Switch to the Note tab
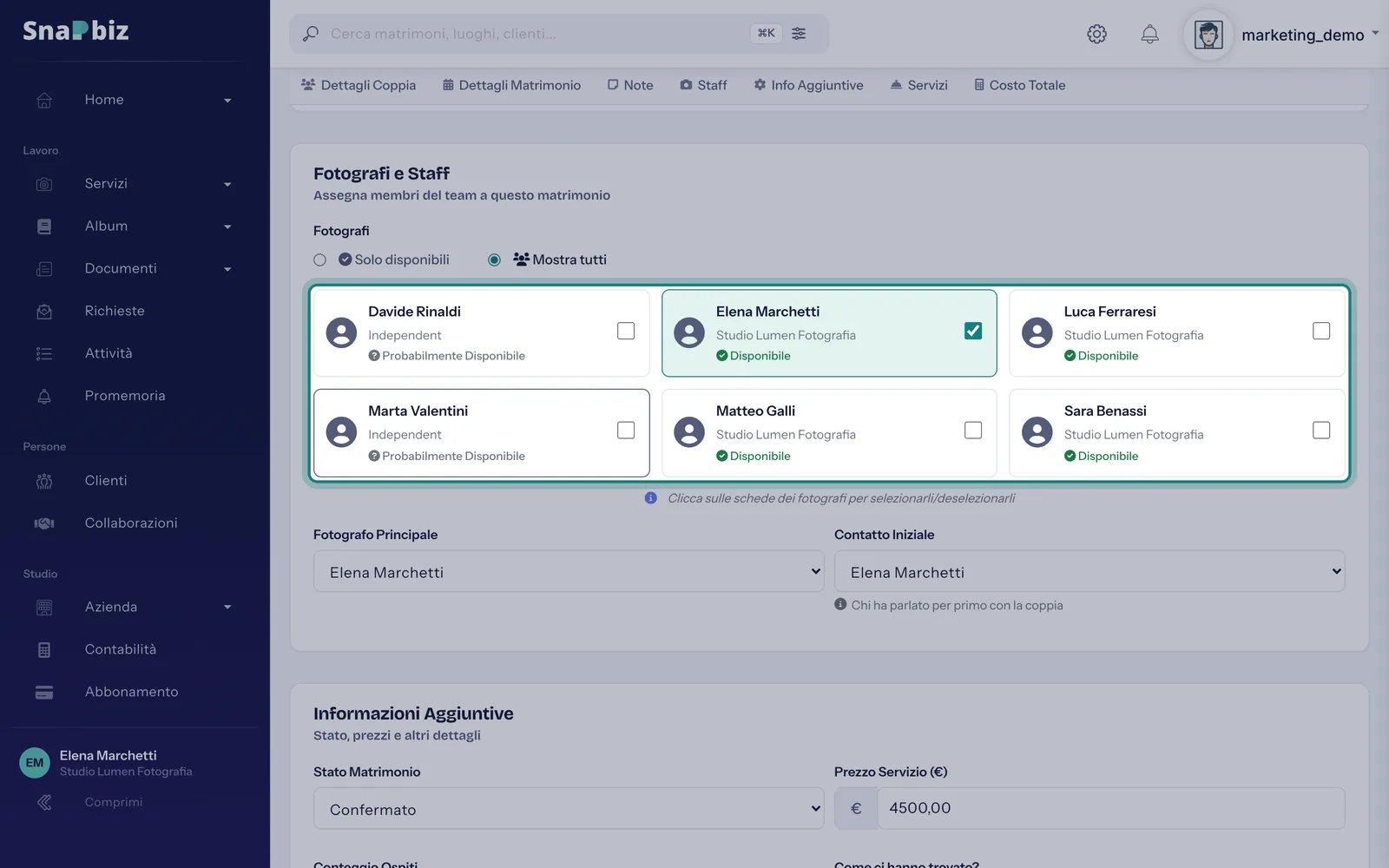Image resolution: width=1389 pixels, height=868 pixels. coord(630,85)
